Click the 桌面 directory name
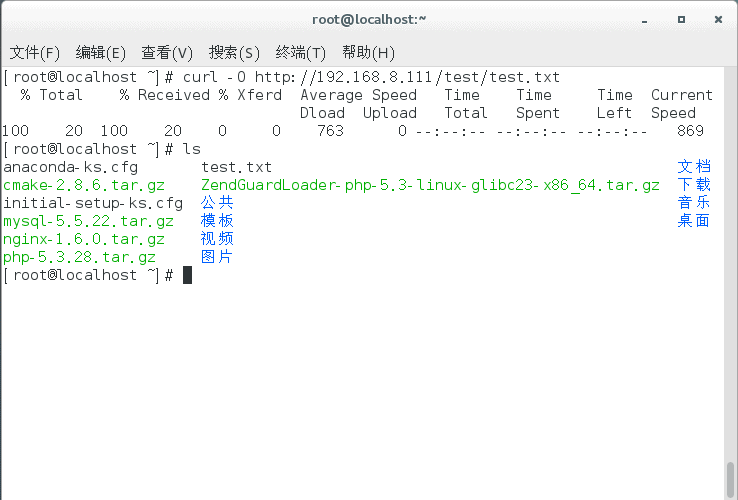This screenshot has width=738, height=500. [694, 220]
